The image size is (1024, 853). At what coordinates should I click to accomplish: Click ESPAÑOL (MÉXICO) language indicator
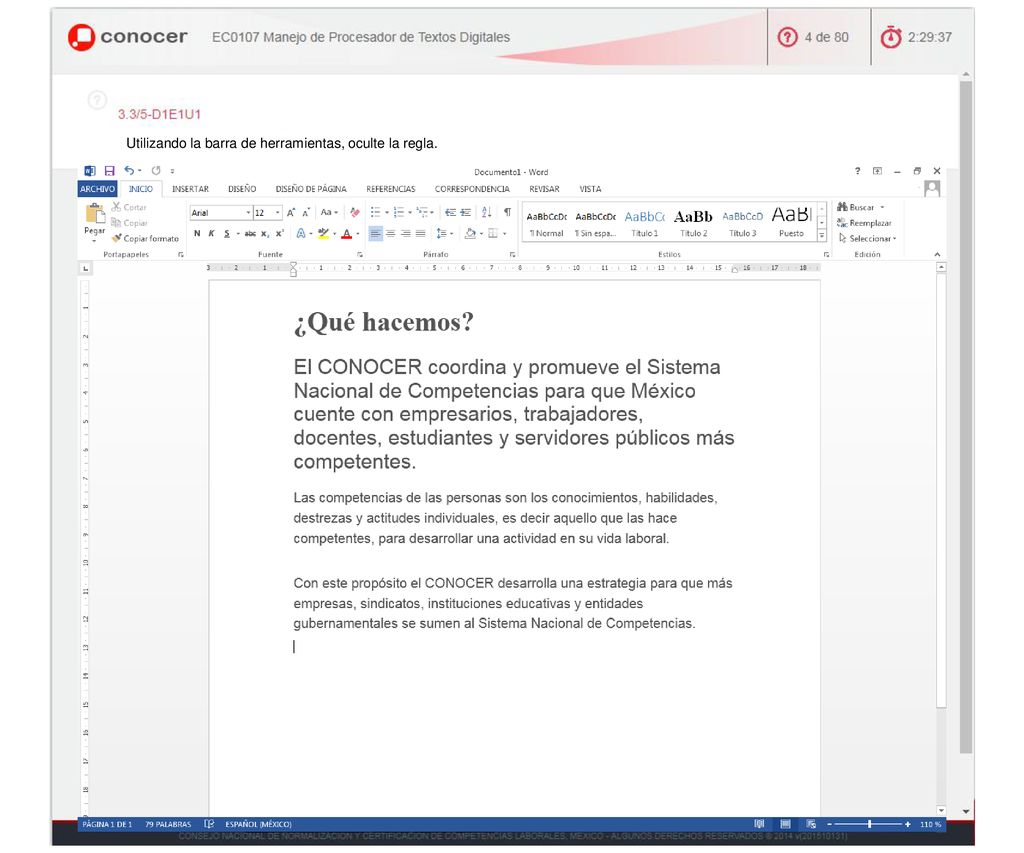259,824
